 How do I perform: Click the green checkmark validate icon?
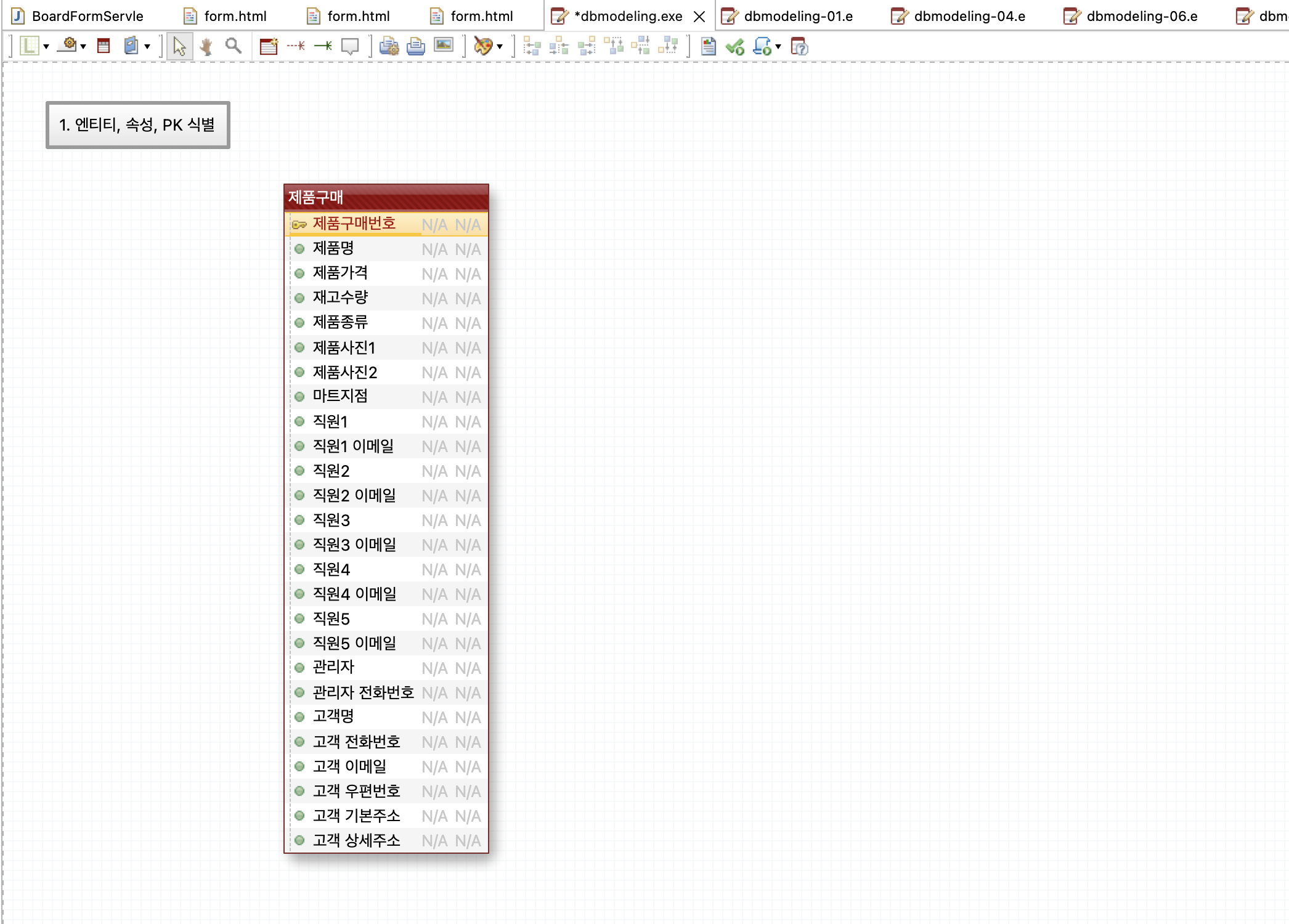click(735, 47)
